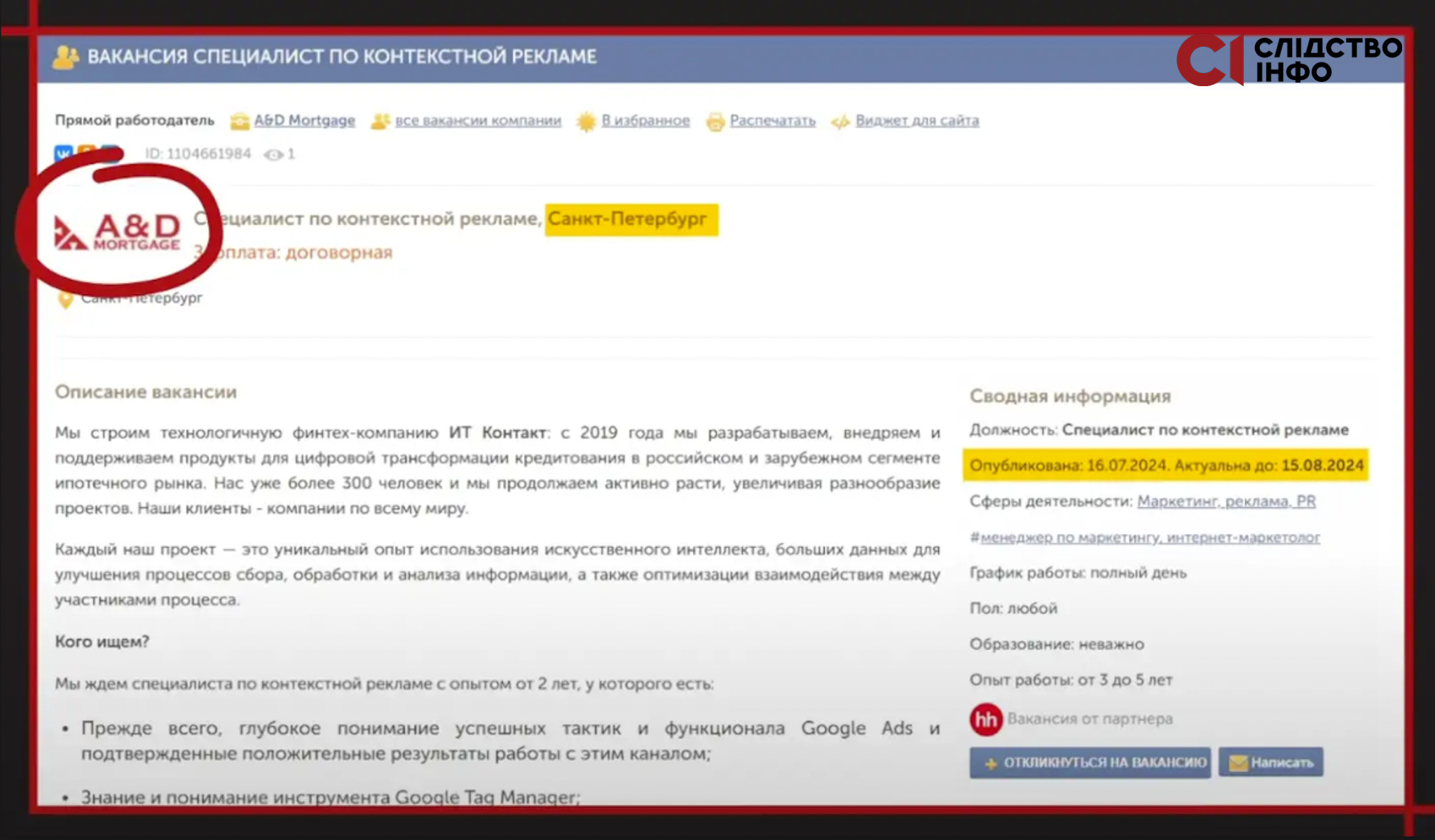The width and height of the screenshot is (1435, 840).
Task: Open the A&D Mortgage employer link
Action: click(304, 121)
